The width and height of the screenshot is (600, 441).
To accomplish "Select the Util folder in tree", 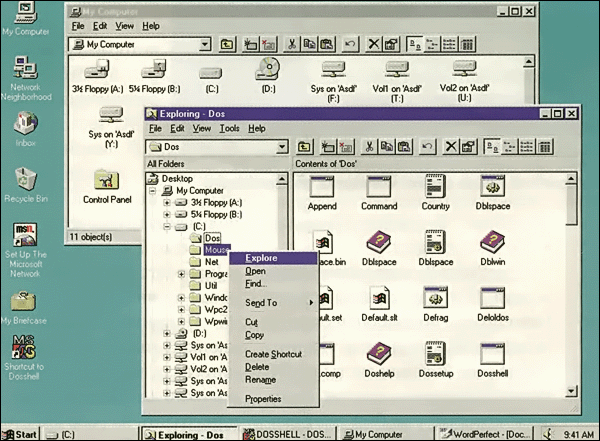I will tap(211, 286).
